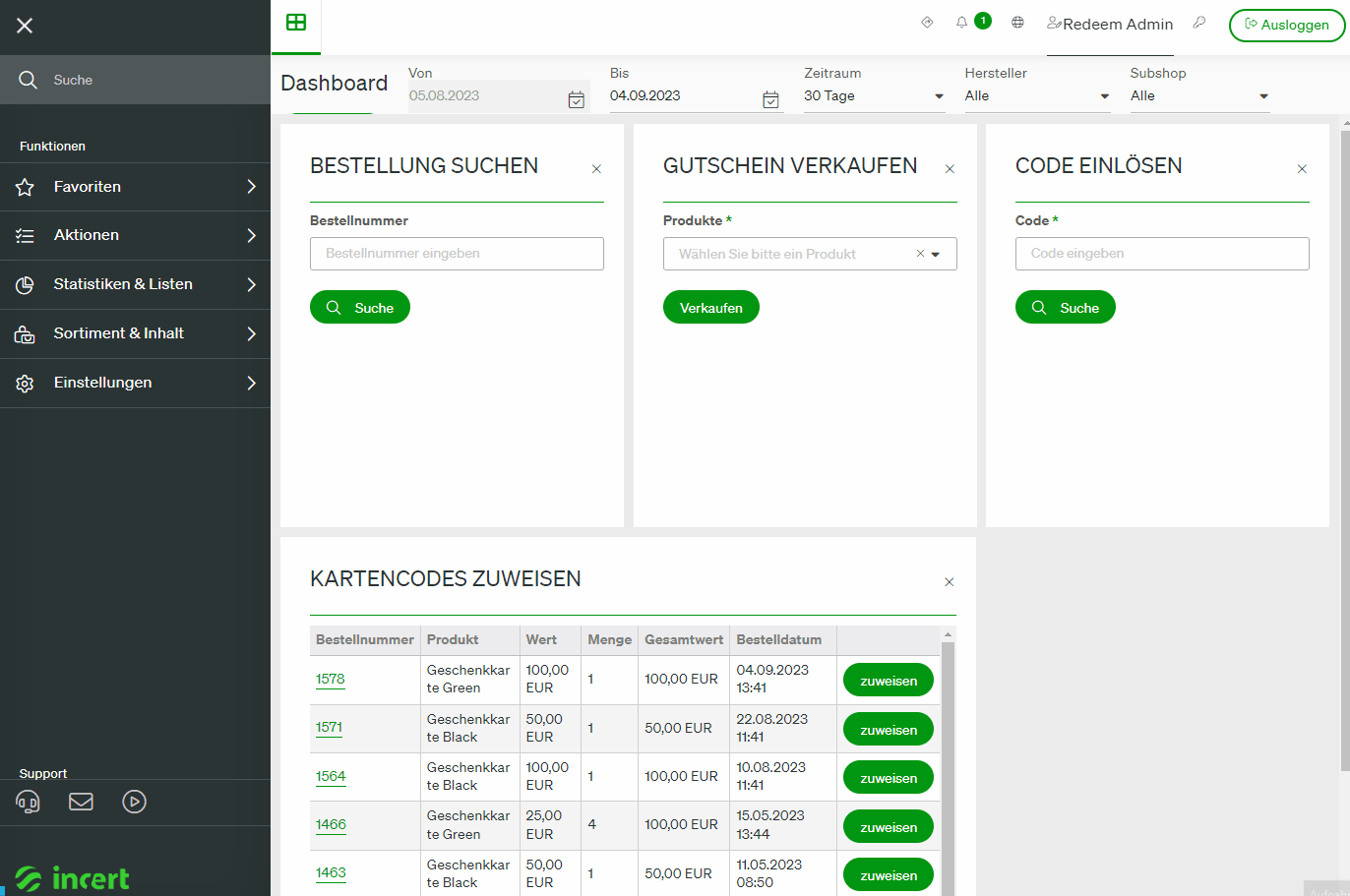Viewport: 1350px width, 896px height.
Task: Open order number 1578 link
Action: (x=331, y=679)
